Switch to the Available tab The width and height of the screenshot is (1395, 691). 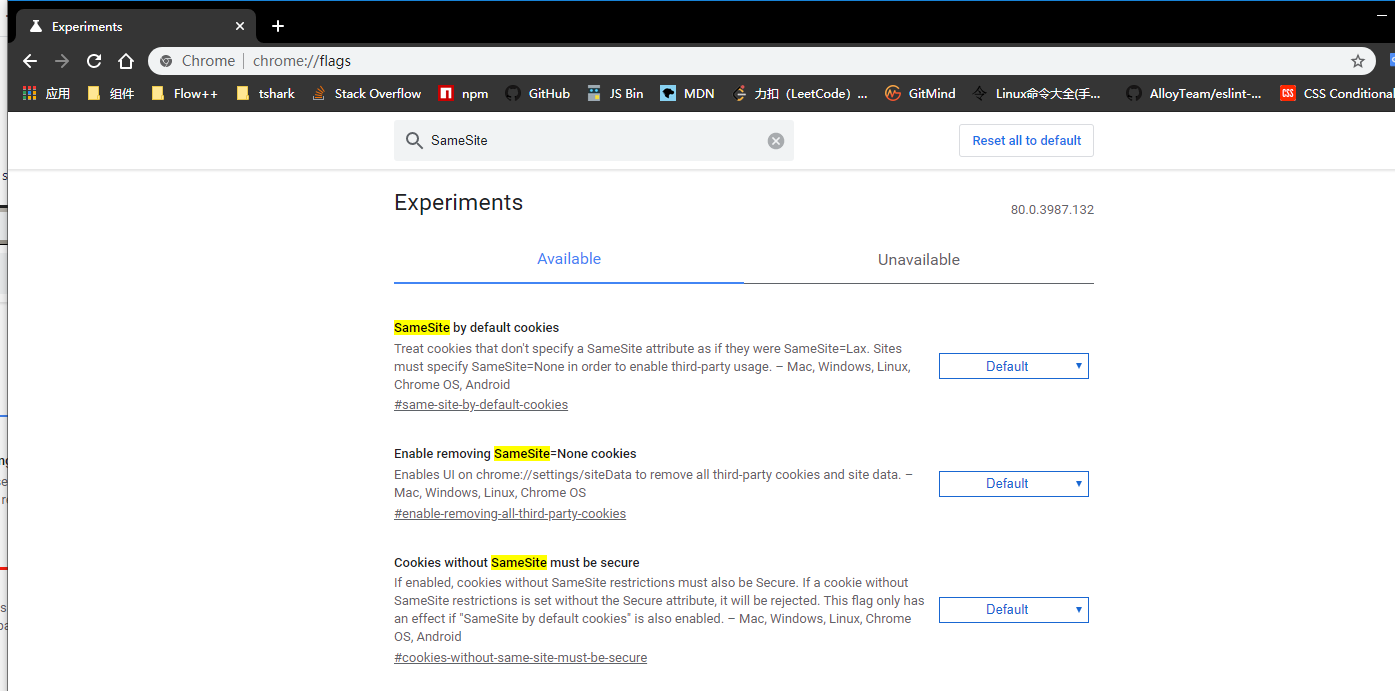[568, 259]
